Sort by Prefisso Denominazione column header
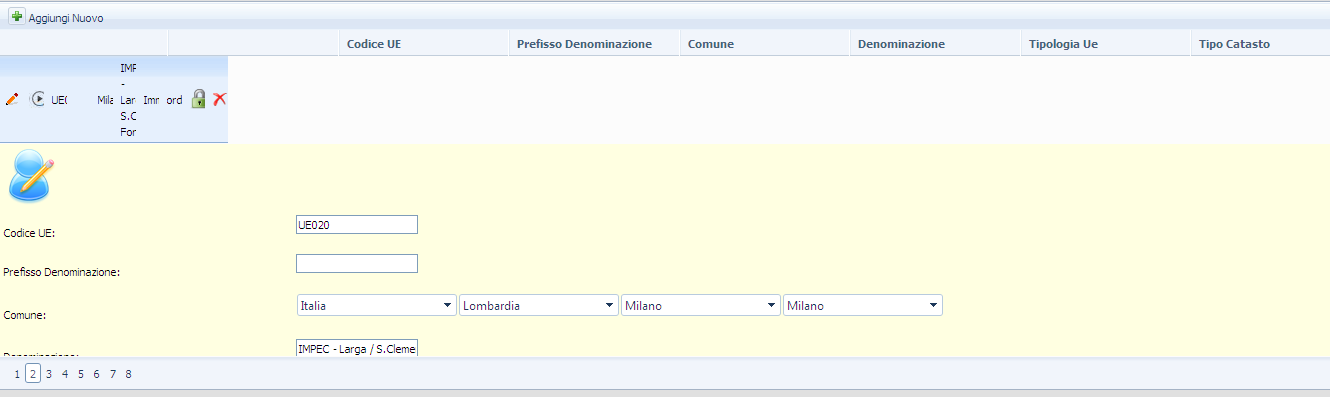Screen dimensions: 1330x397 click(x=584, y=44)
